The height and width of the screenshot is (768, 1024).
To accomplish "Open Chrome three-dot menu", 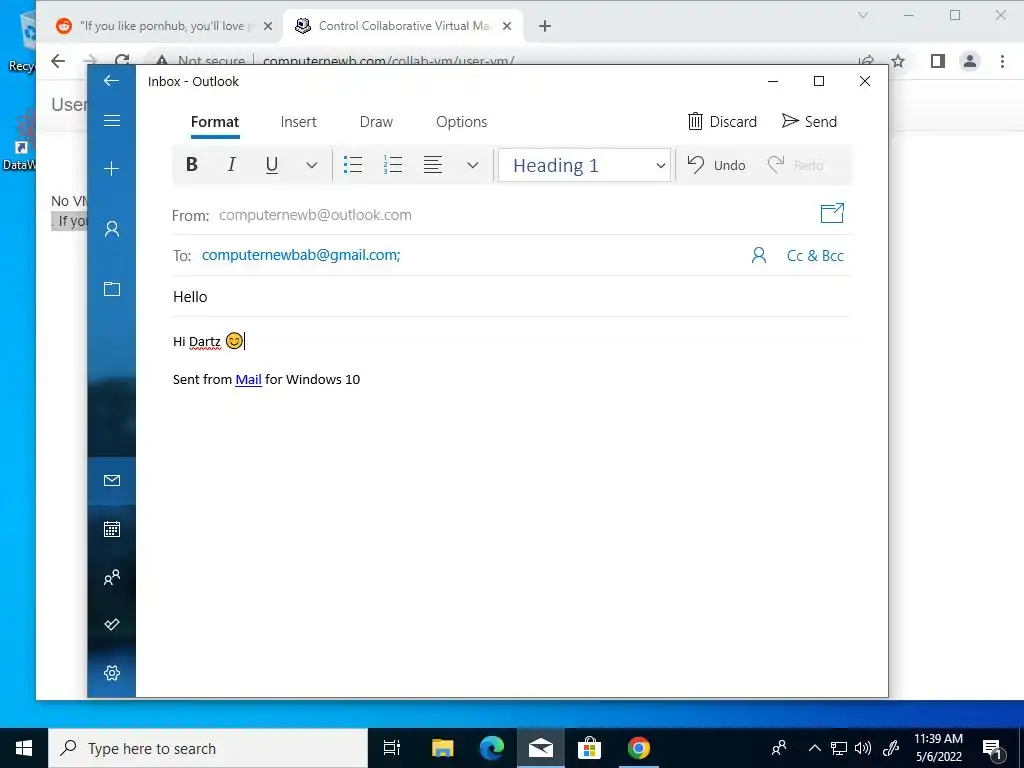I will [1002, 61].
